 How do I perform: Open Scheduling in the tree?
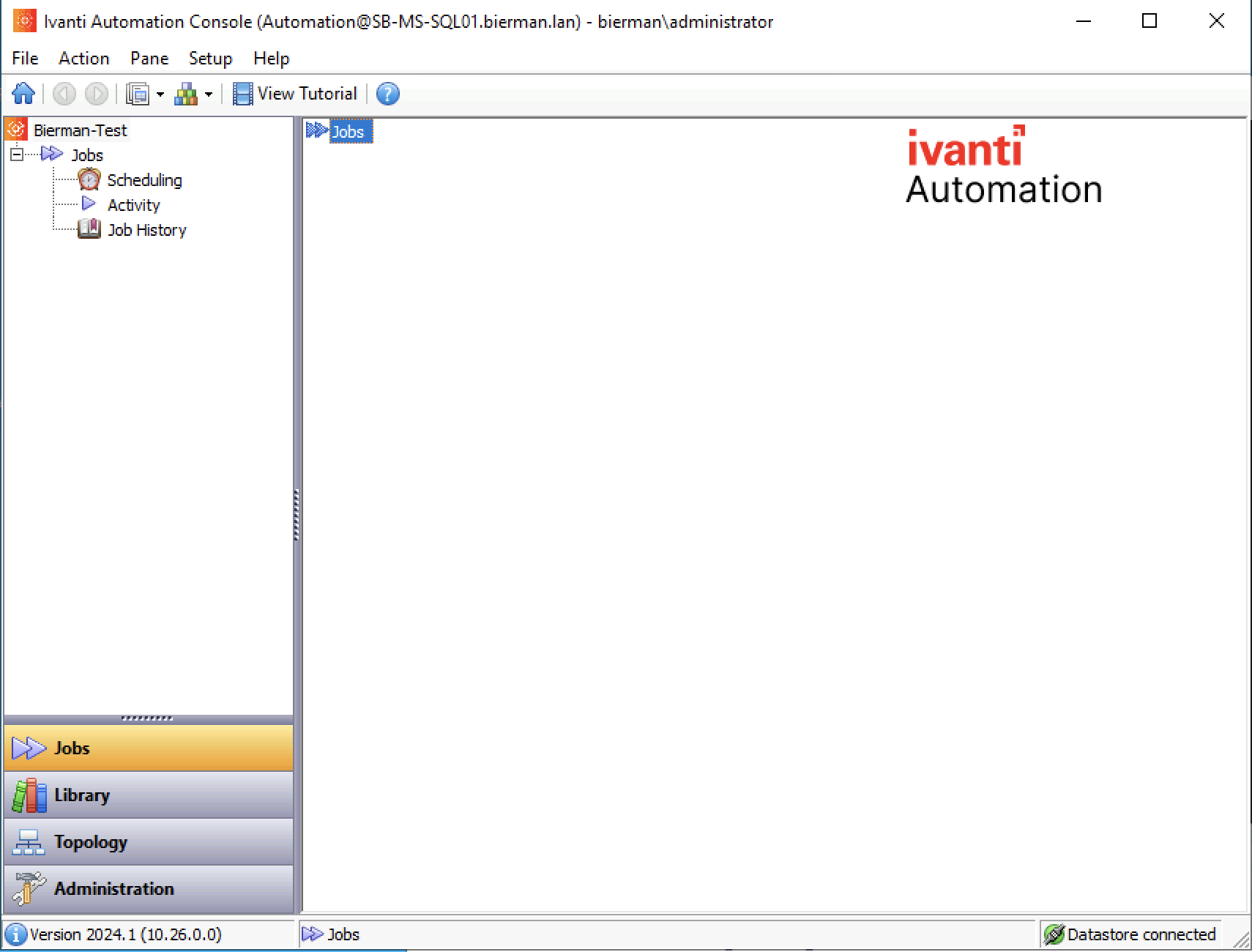point(144,180)
